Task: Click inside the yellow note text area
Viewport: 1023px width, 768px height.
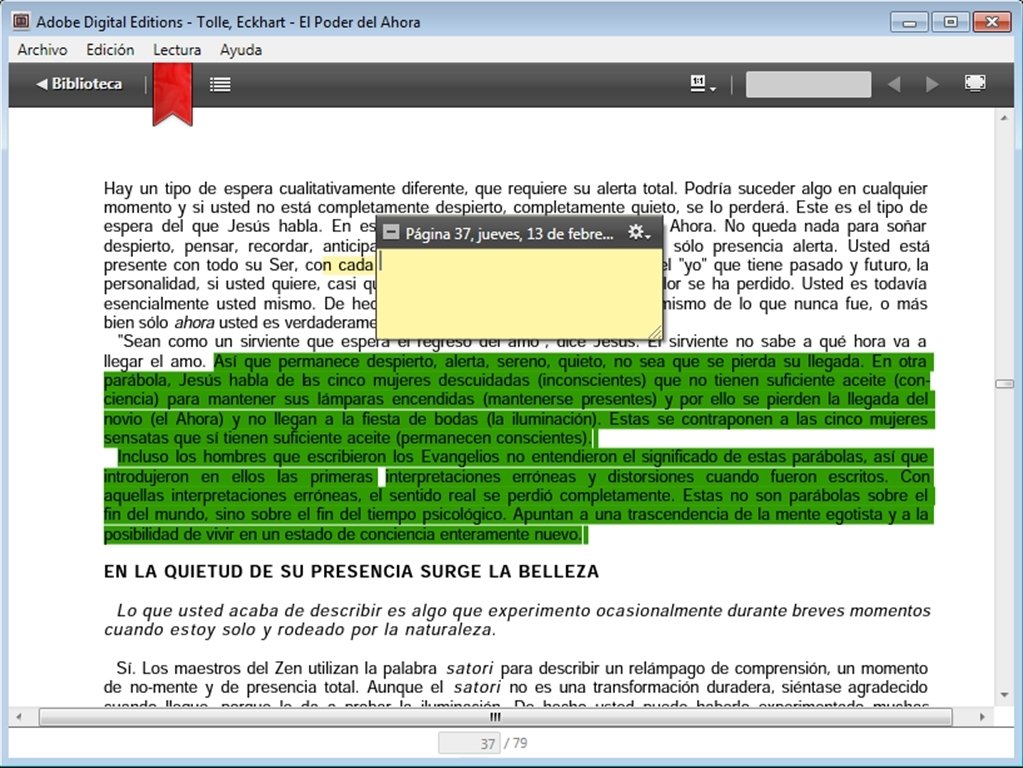Action: pyautogui.click(x=519, y=292)
